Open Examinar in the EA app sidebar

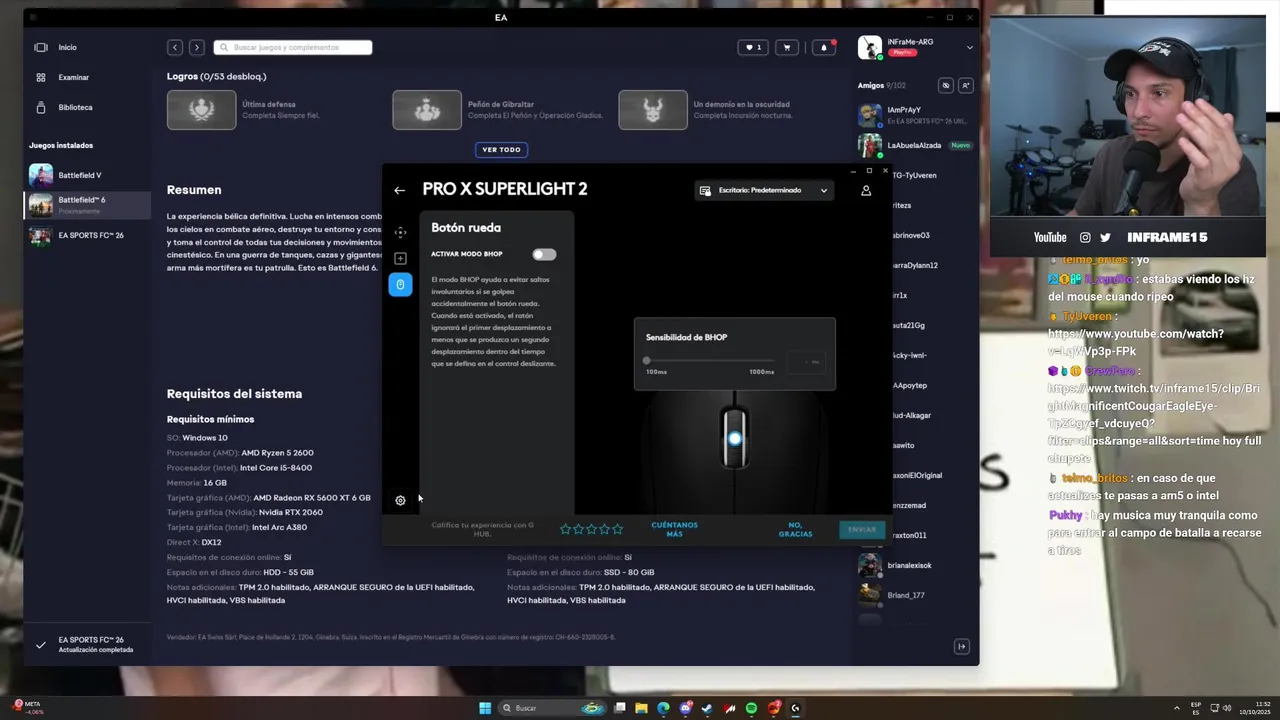pyautogui.click(x=73, y=77)
